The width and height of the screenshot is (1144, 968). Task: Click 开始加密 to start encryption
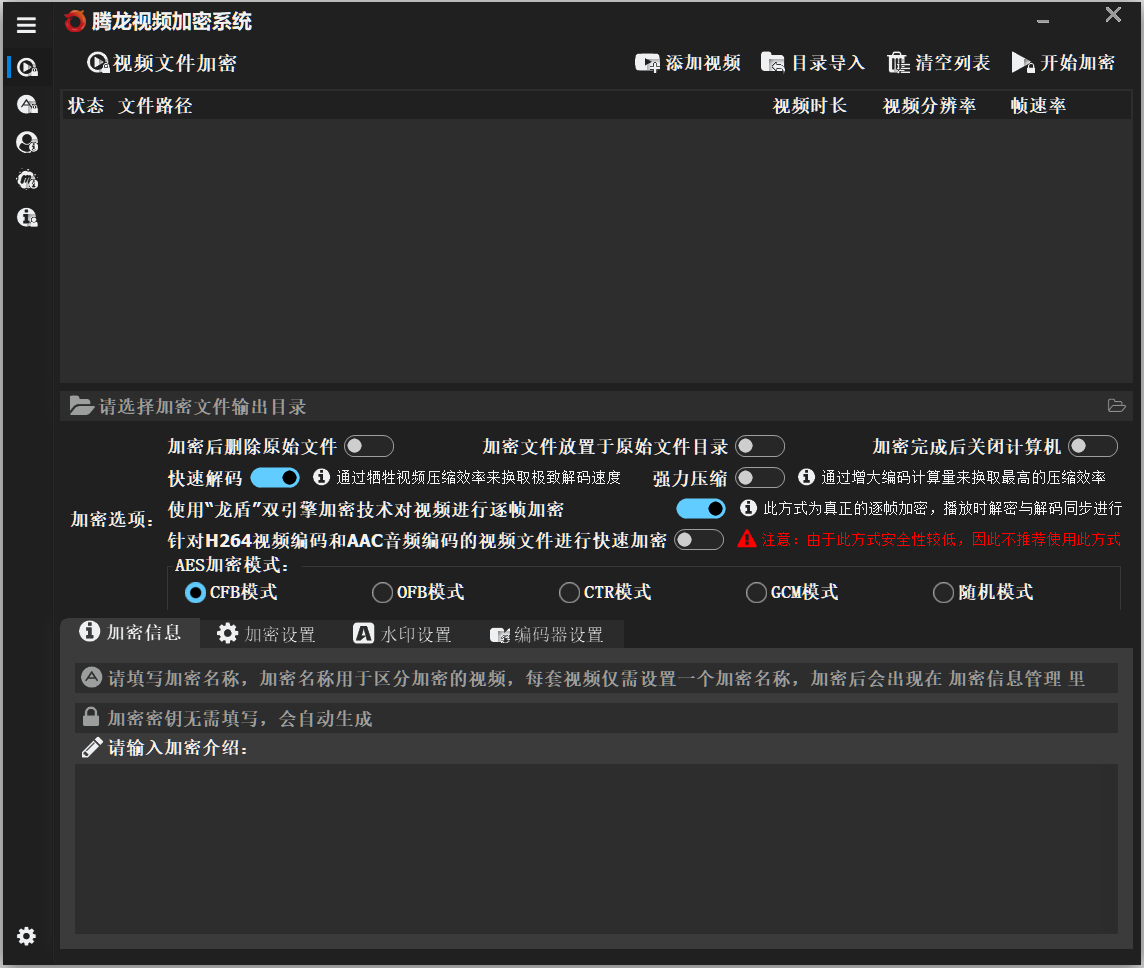click(x=1063, y=63)
